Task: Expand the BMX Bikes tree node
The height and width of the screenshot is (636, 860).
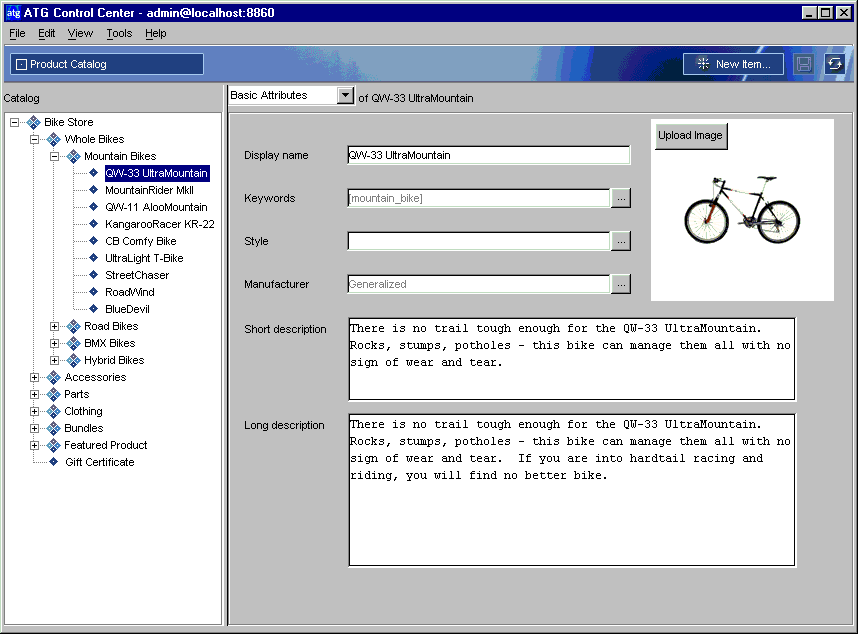Action: click(54, 343)
